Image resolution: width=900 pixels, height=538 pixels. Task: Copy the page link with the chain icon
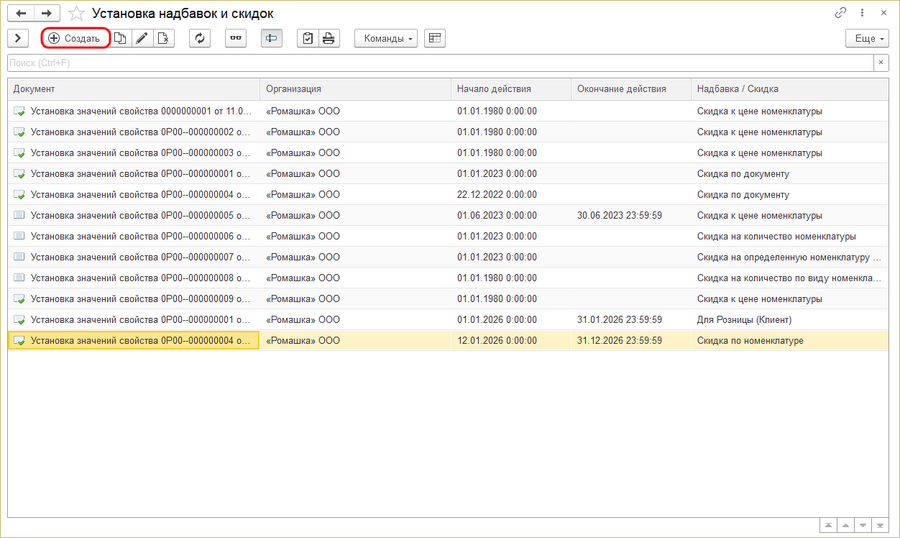click(840, 13)
